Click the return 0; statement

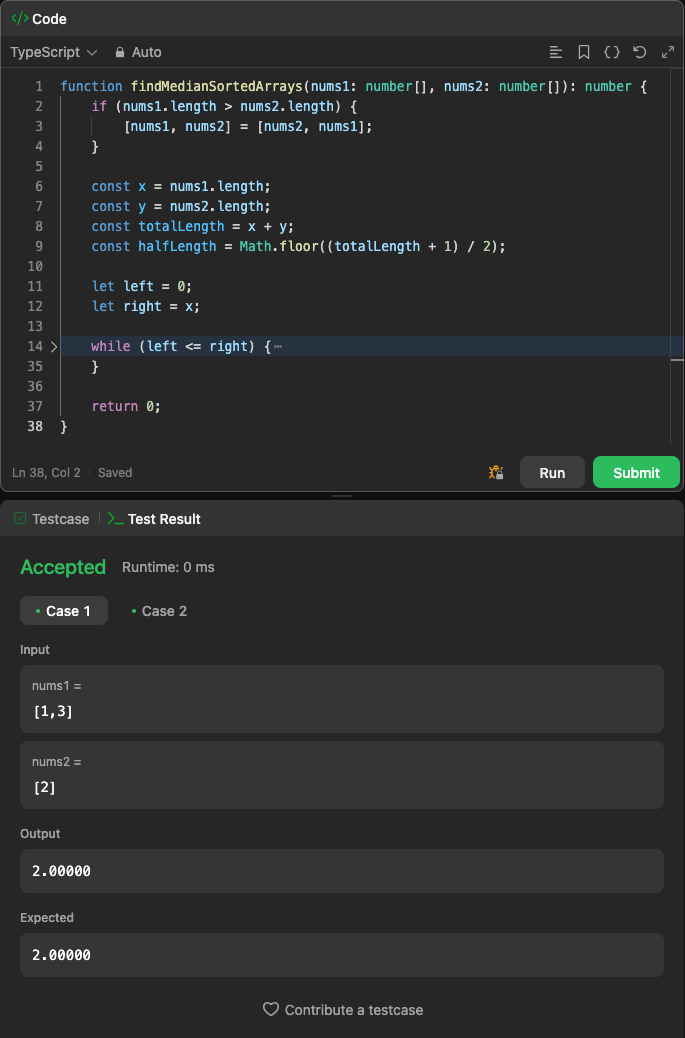pyautogui.click(x=126, y=406)
